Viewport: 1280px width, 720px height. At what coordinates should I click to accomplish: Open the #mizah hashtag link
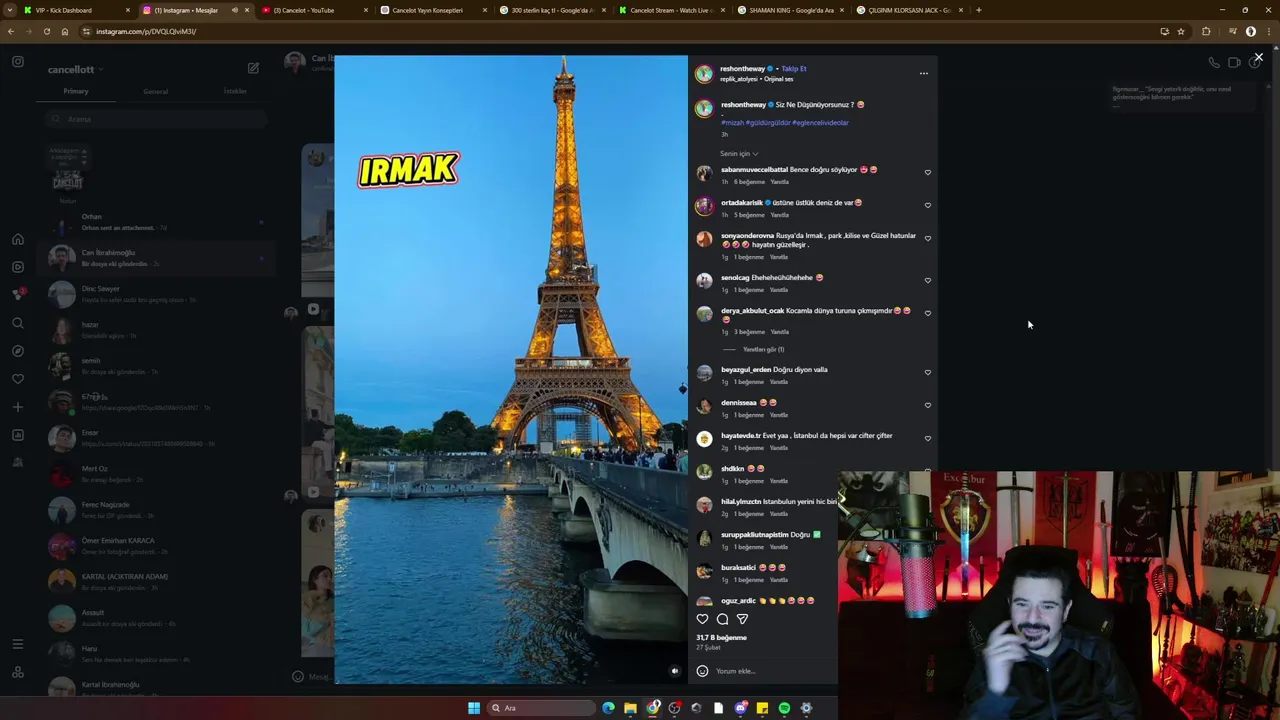click(x=732, y=122)
